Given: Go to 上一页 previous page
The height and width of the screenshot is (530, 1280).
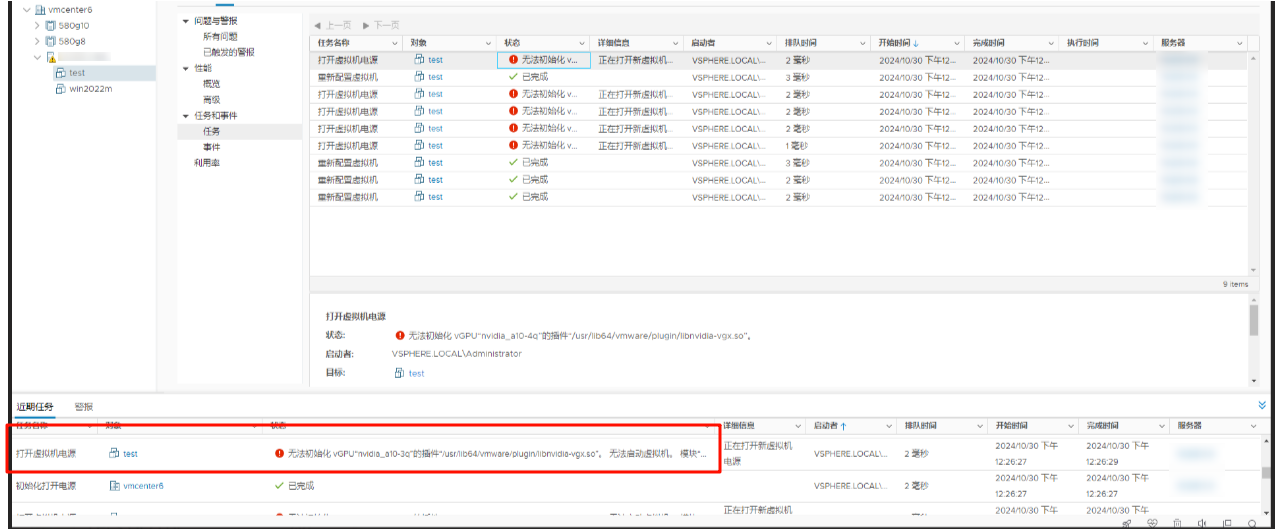Looking at the screenshot, I should pyautogui.click(x=332, y=24).
